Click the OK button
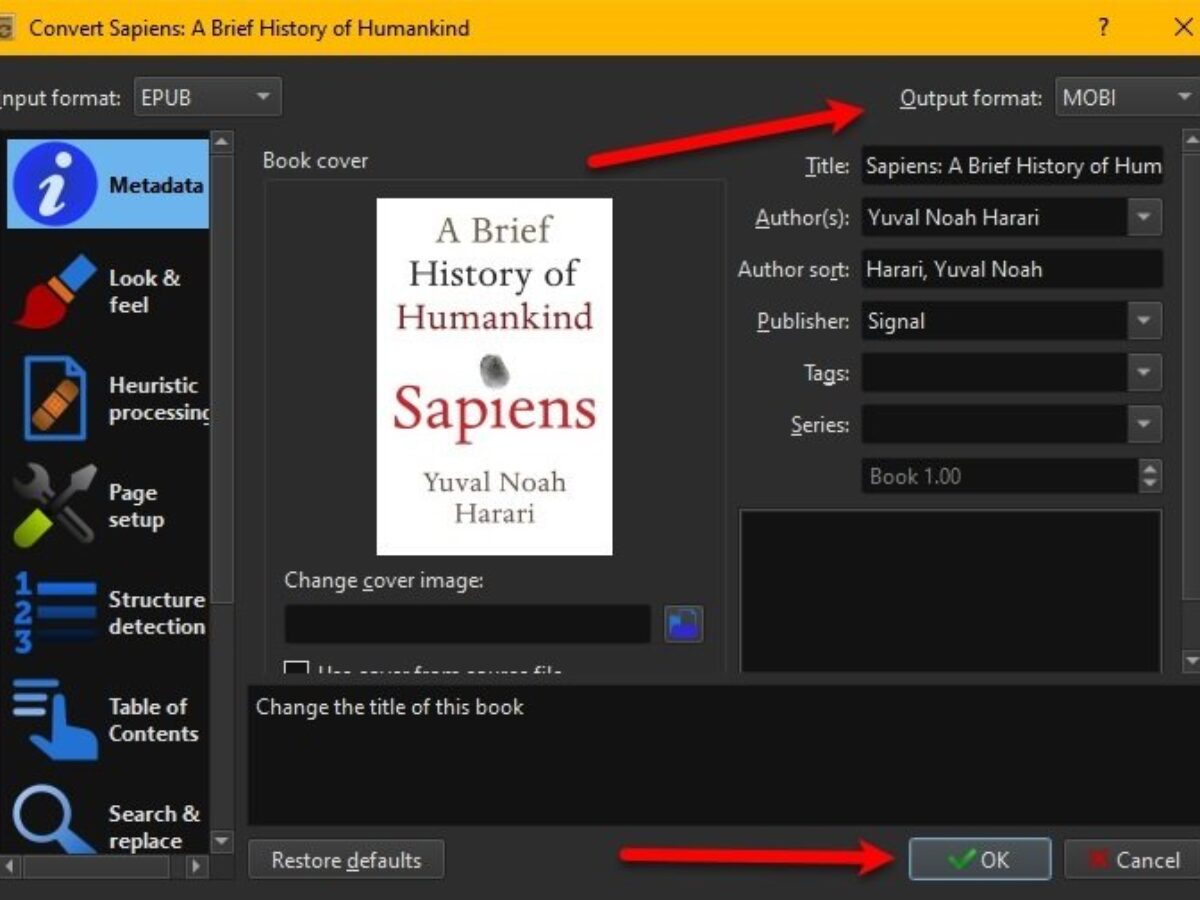1200x900 pixels. coord(980,860)
